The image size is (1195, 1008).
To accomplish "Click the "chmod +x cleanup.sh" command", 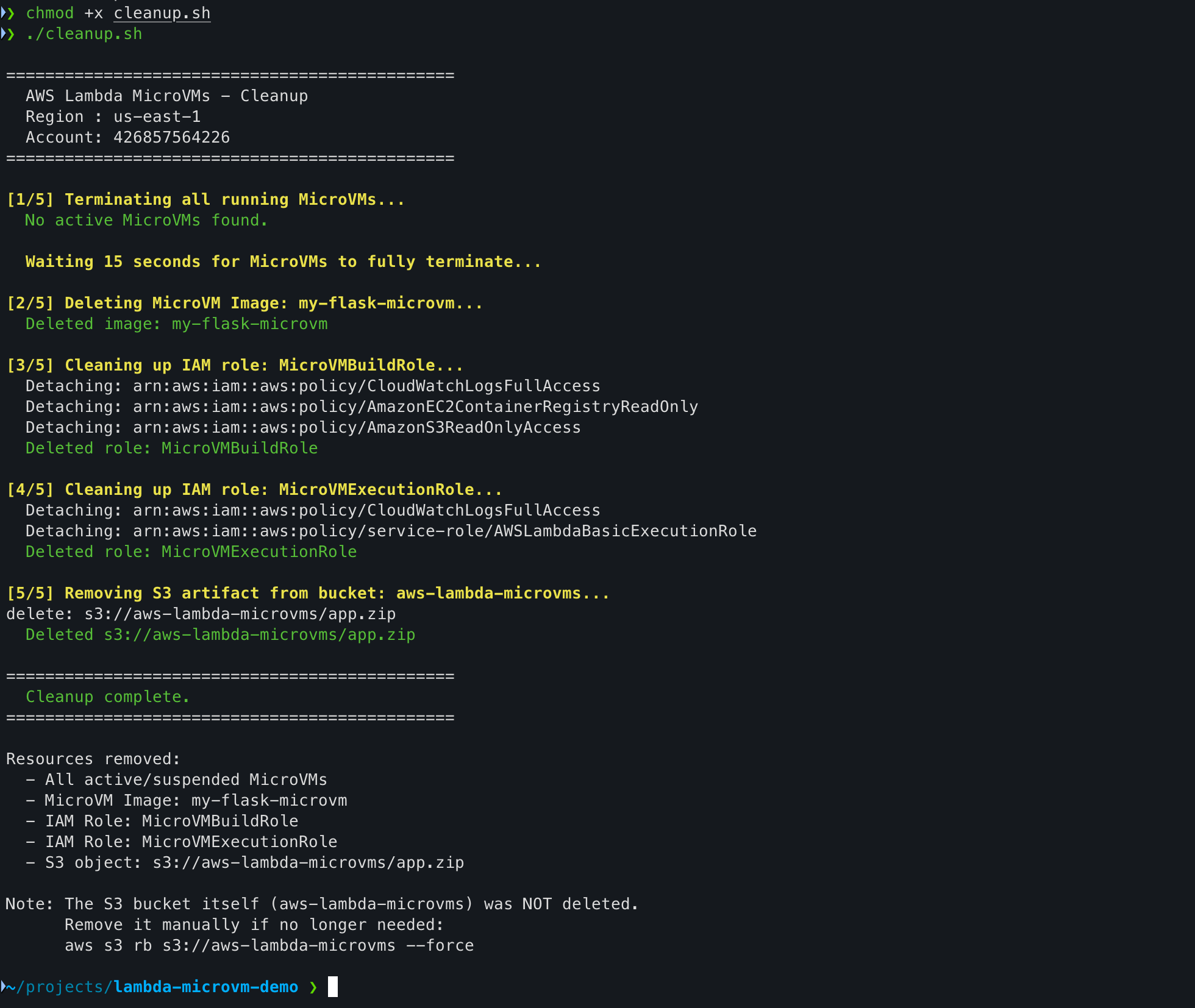I will [x=118, y=13].
